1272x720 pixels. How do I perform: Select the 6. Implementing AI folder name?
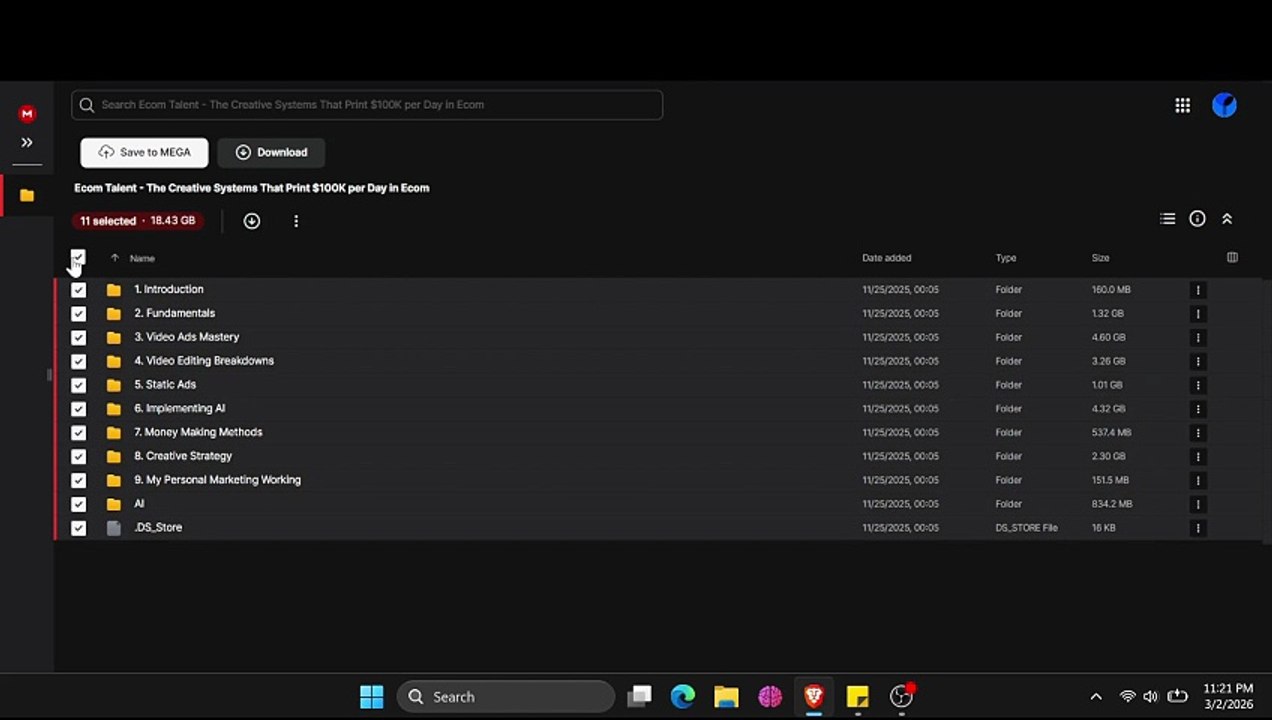pos(180,408)
